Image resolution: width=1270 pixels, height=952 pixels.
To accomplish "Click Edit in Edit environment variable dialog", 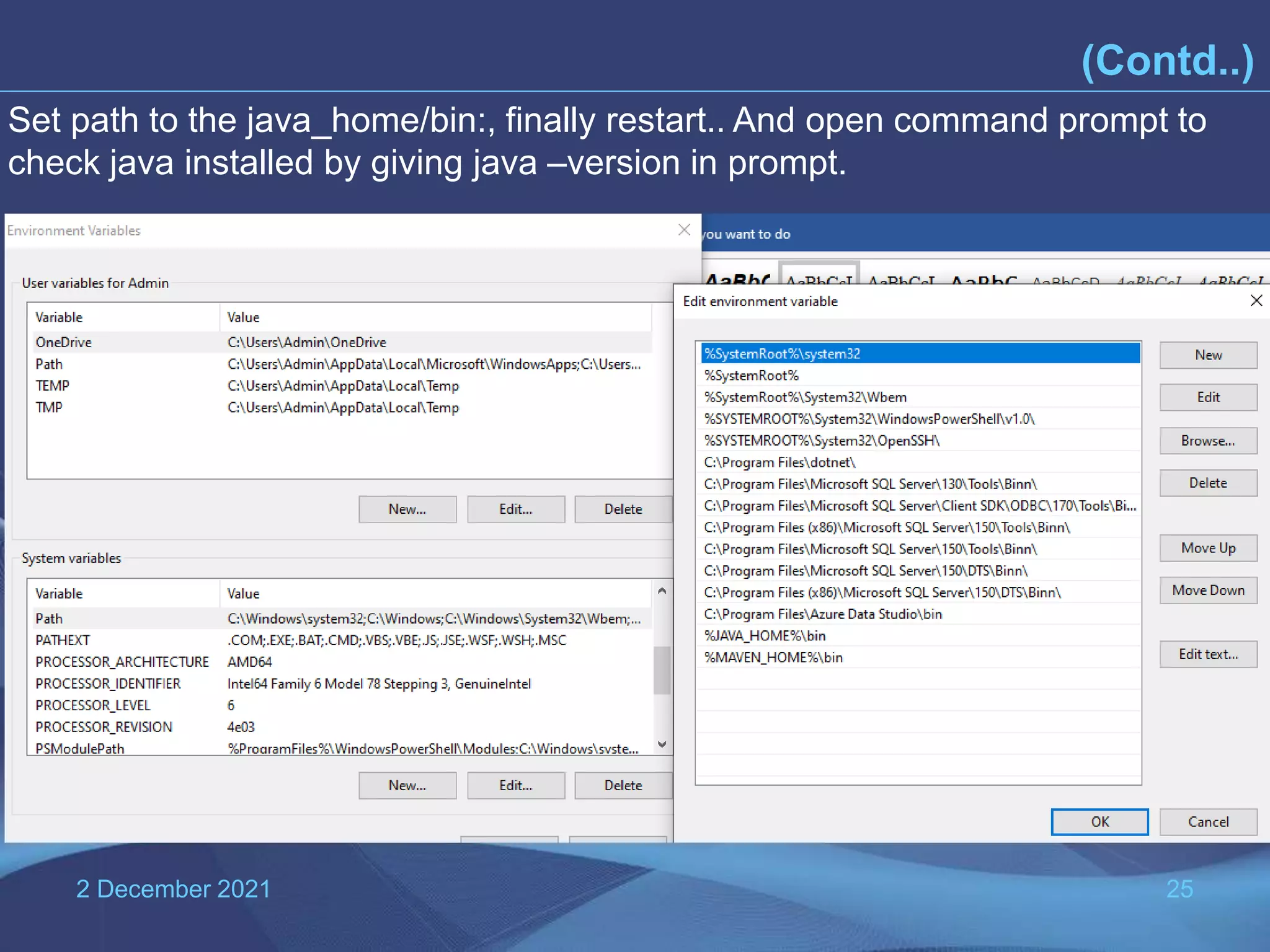I will 1208,397.
